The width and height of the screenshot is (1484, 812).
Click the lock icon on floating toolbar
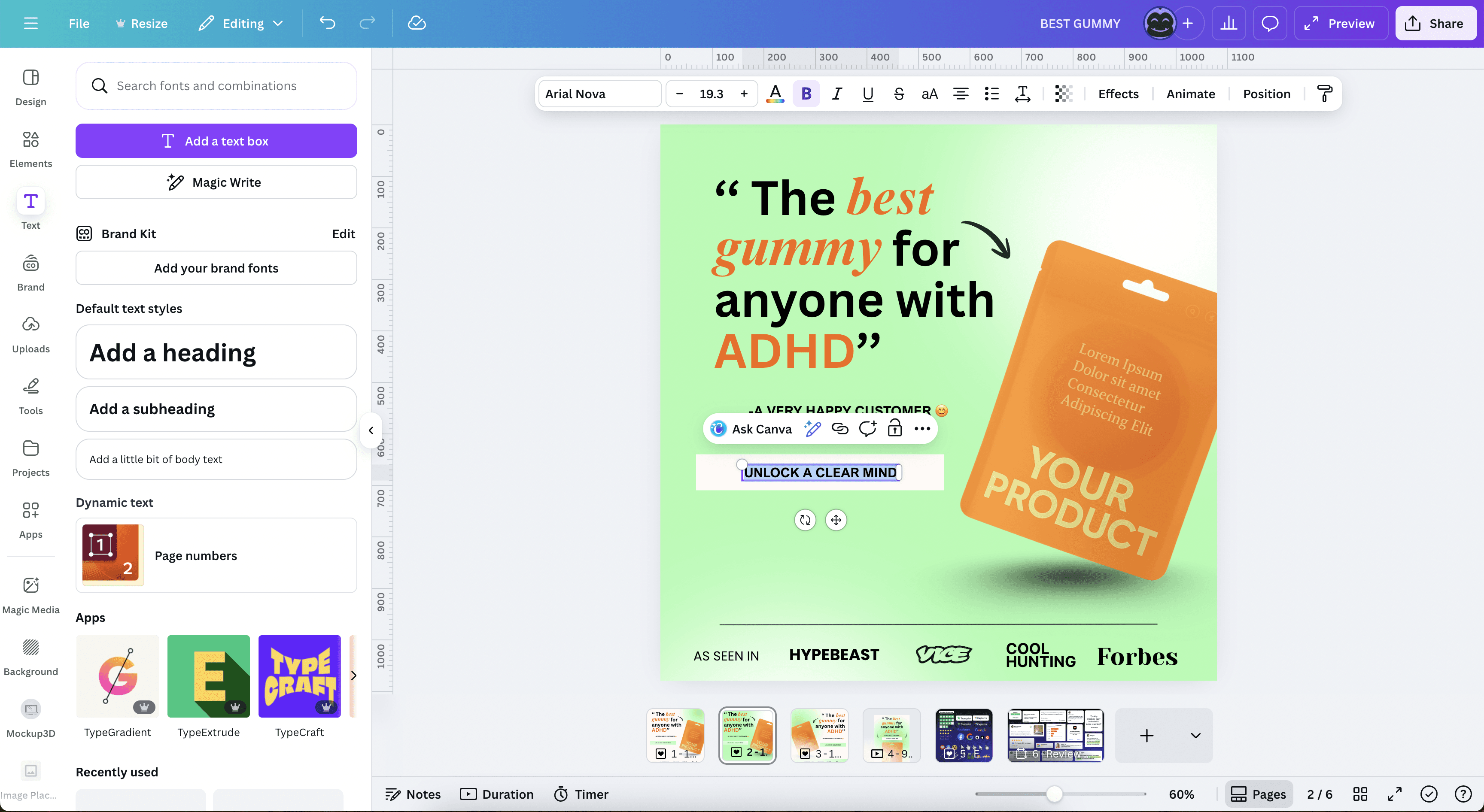pos(895,428)
